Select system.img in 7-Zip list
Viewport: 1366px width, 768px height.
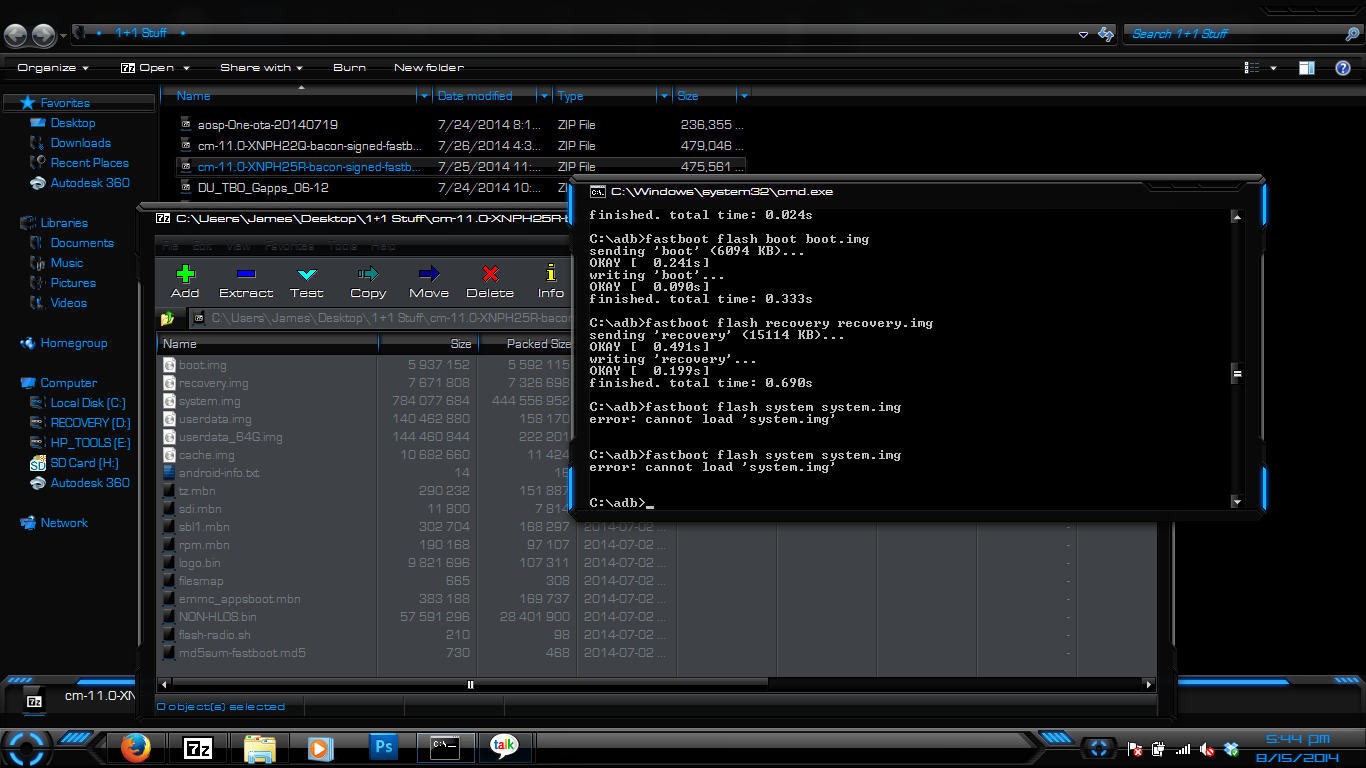(209, 401)
